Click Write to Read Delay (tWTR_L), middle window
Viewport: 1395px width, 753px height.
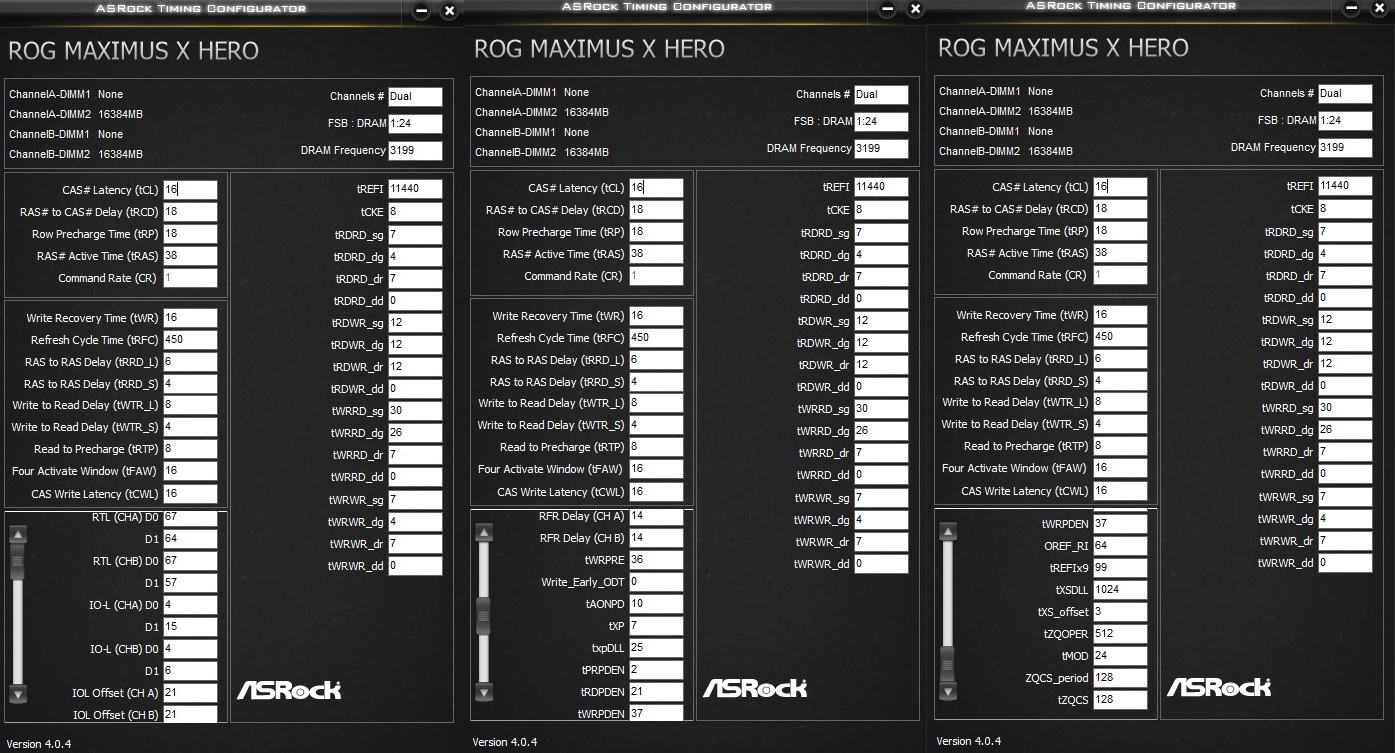click(656, 403)
